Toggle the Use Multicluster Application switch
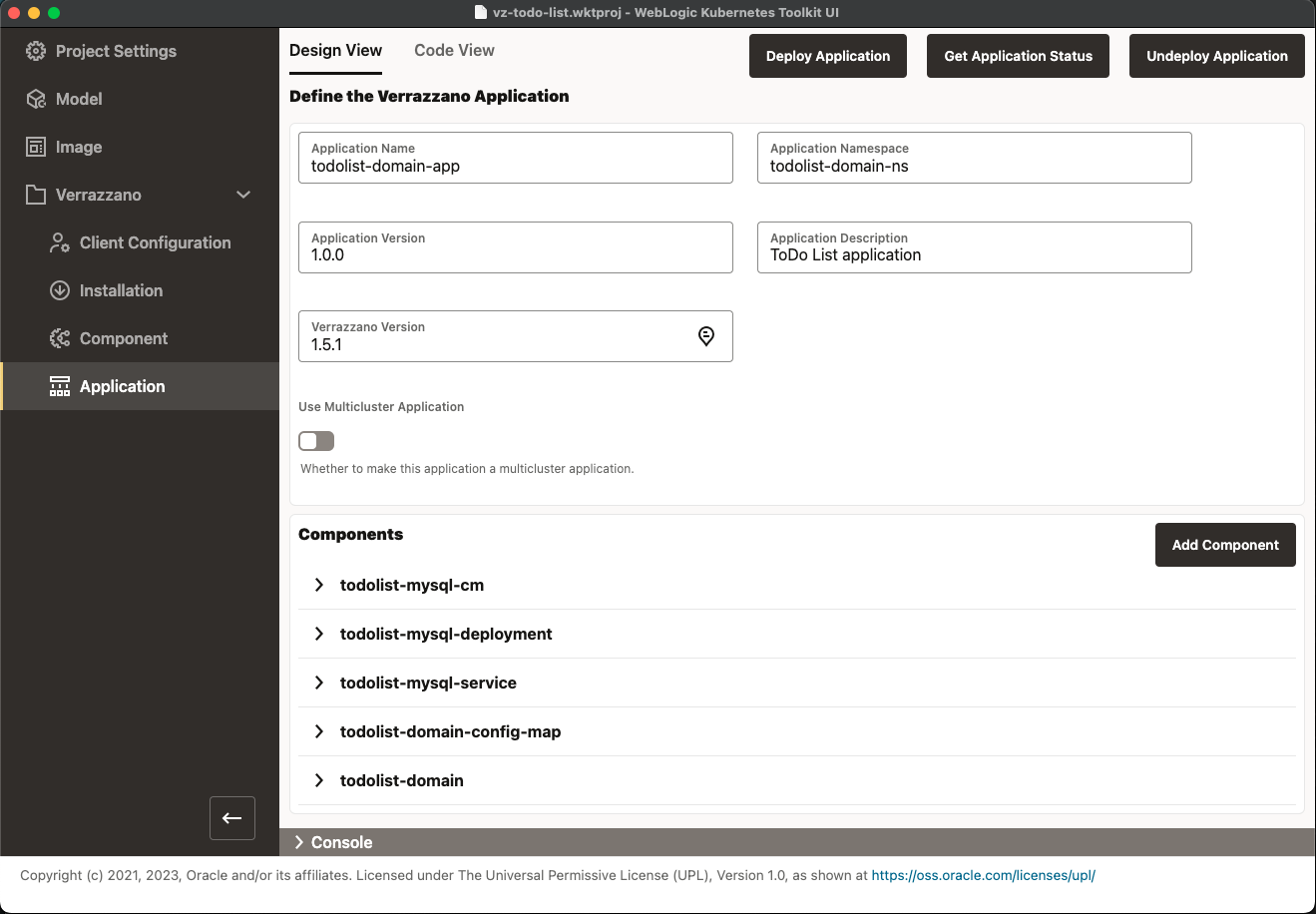 [x=316, y=441]
